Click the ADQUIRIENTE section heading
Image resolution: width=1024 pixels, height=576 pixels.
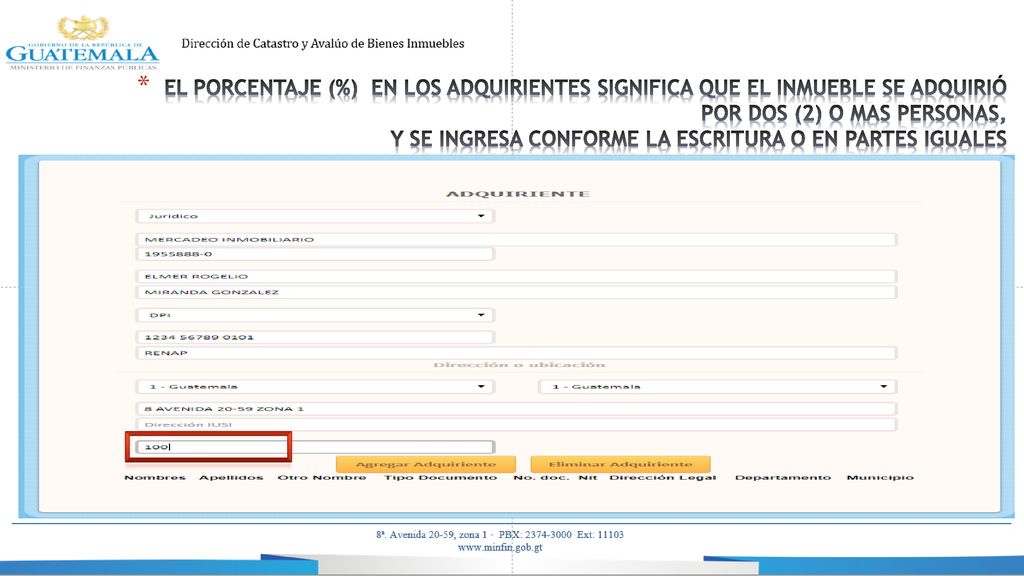pyautogui.click(x=518, y=194)
